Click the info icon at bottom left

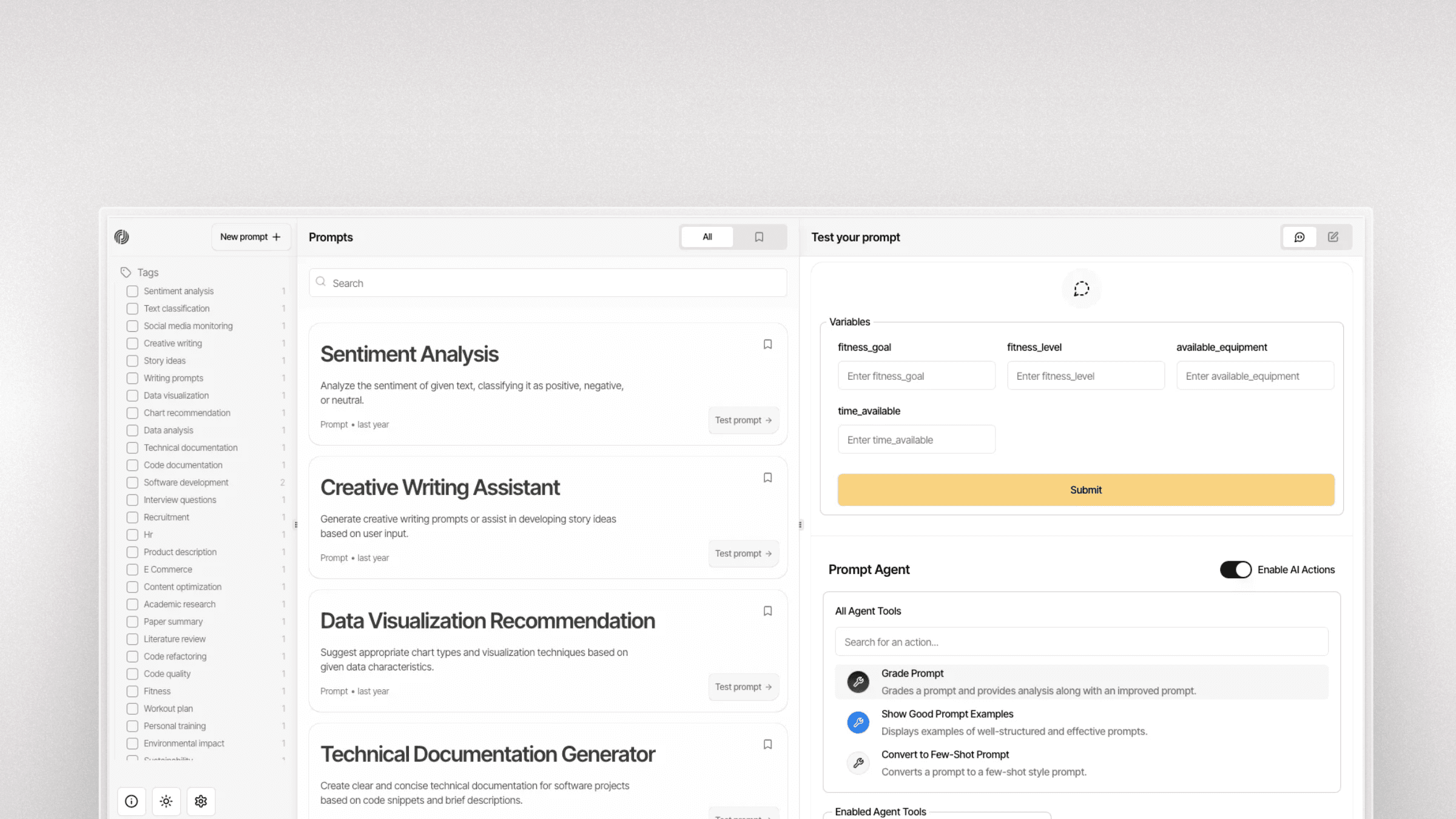click(x=132, y=801)
